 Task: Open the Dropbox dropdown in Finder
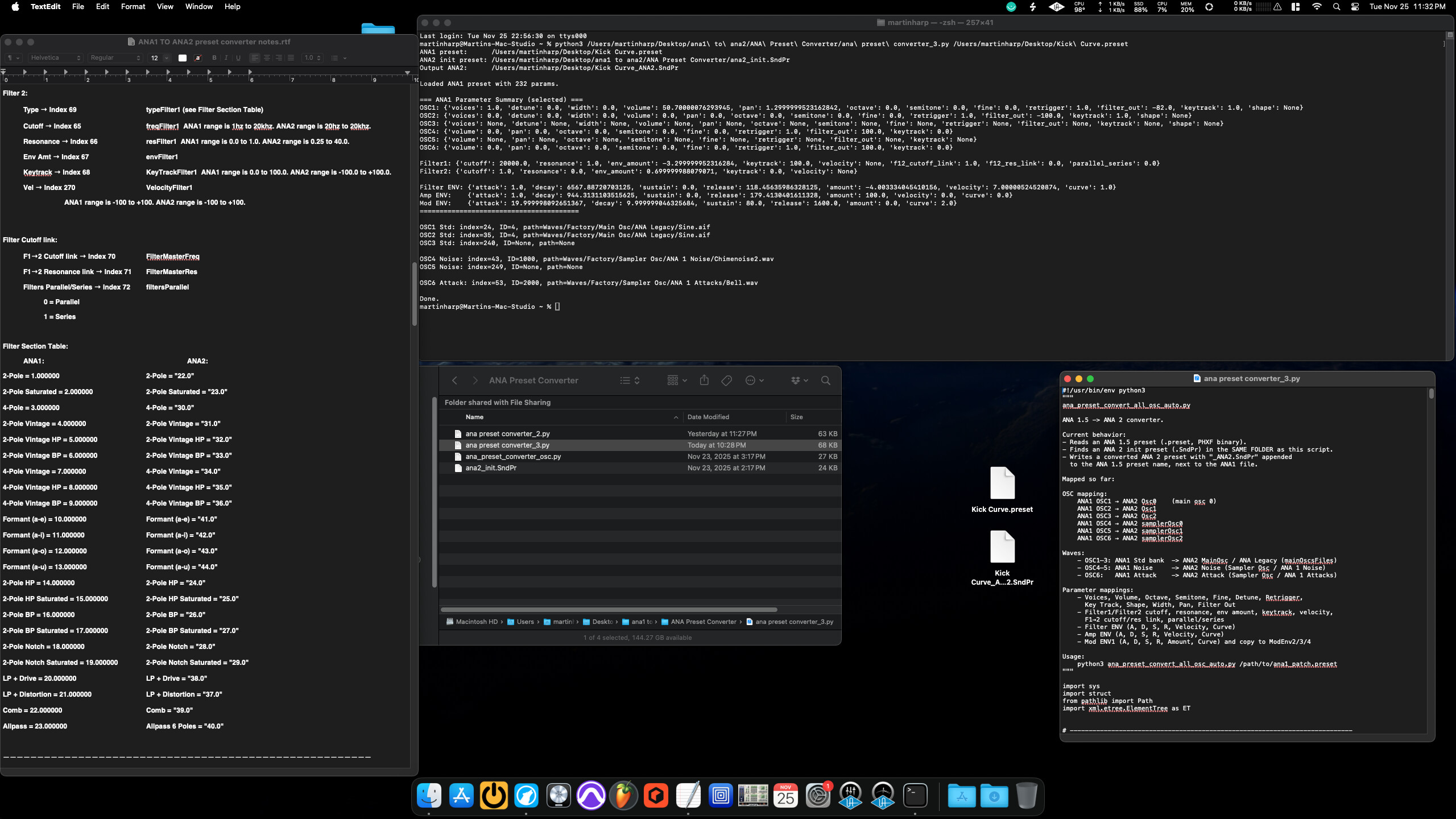799,380
